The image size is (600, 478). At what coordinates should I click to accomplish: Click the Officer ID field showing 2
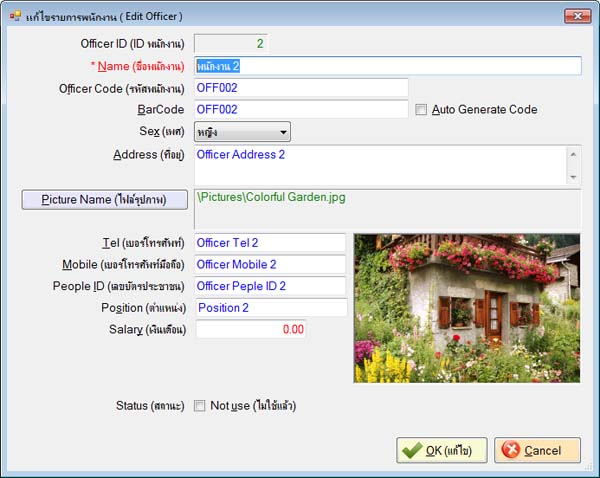(x=231, y=44)
